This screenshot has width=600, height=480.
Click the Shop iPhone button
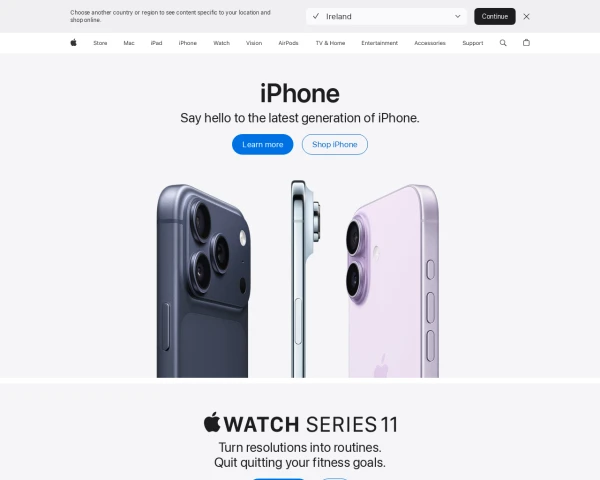(335, 144)
